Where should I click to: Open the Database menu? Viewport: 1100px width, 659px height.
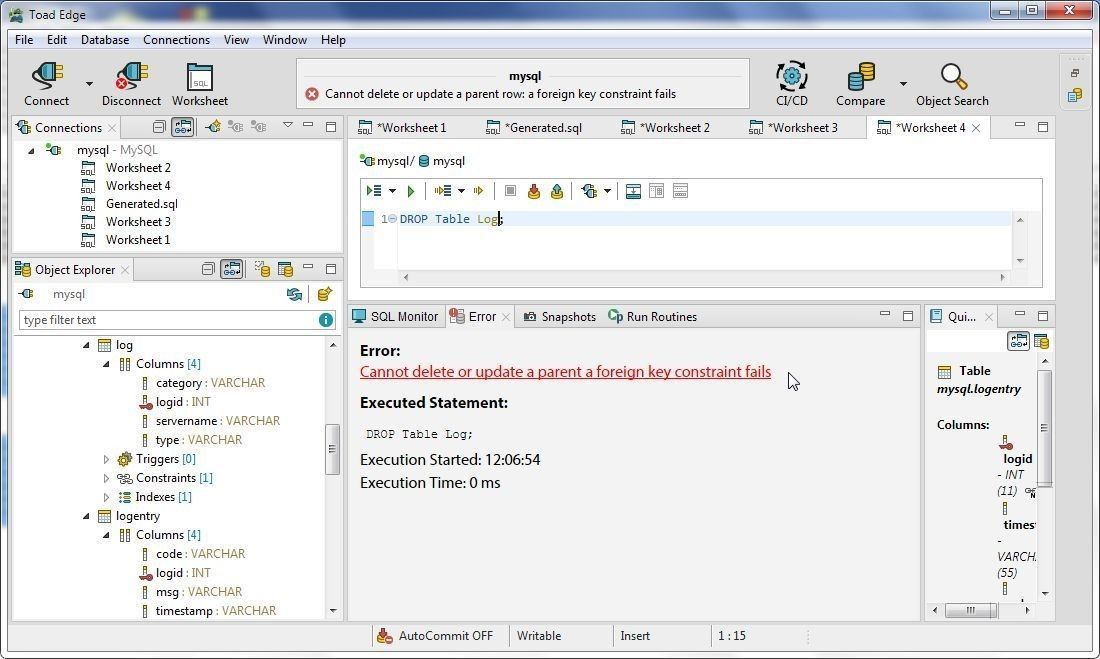105,40
